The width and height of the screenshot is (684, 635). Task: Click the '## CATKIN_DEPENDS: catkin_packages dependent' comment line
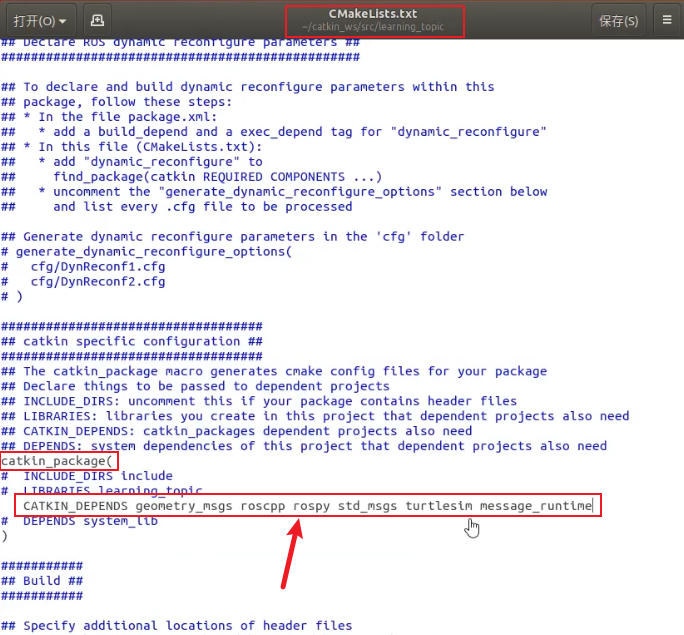coord(236,431)
